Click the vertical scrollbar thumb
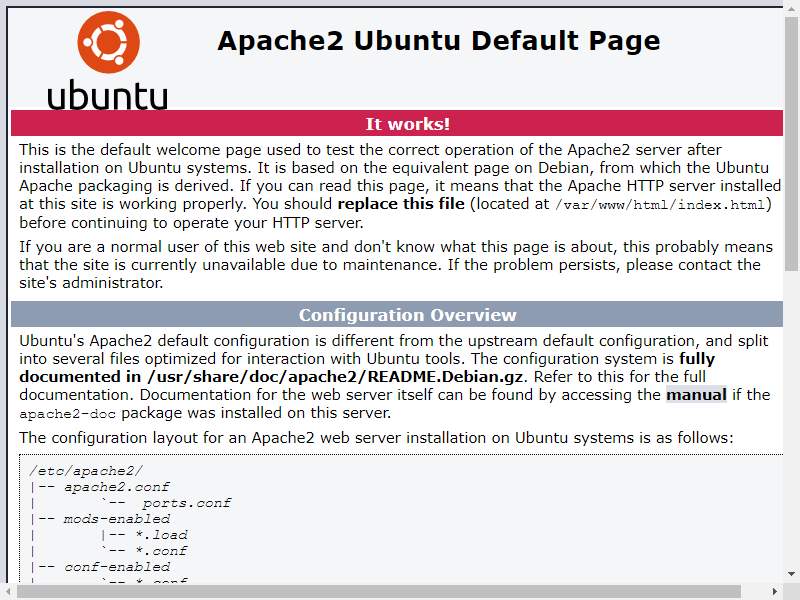Screen dimensions: 800x600 [x=792, y=143]
